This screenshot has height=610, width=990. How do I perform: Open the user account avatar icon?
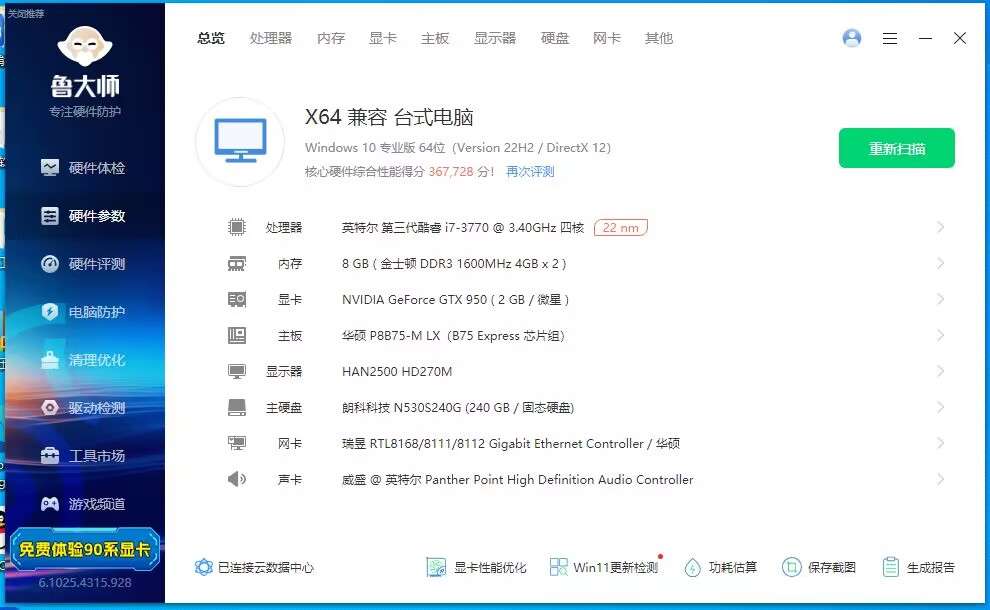pyautogui.click(x=852, y=38)
